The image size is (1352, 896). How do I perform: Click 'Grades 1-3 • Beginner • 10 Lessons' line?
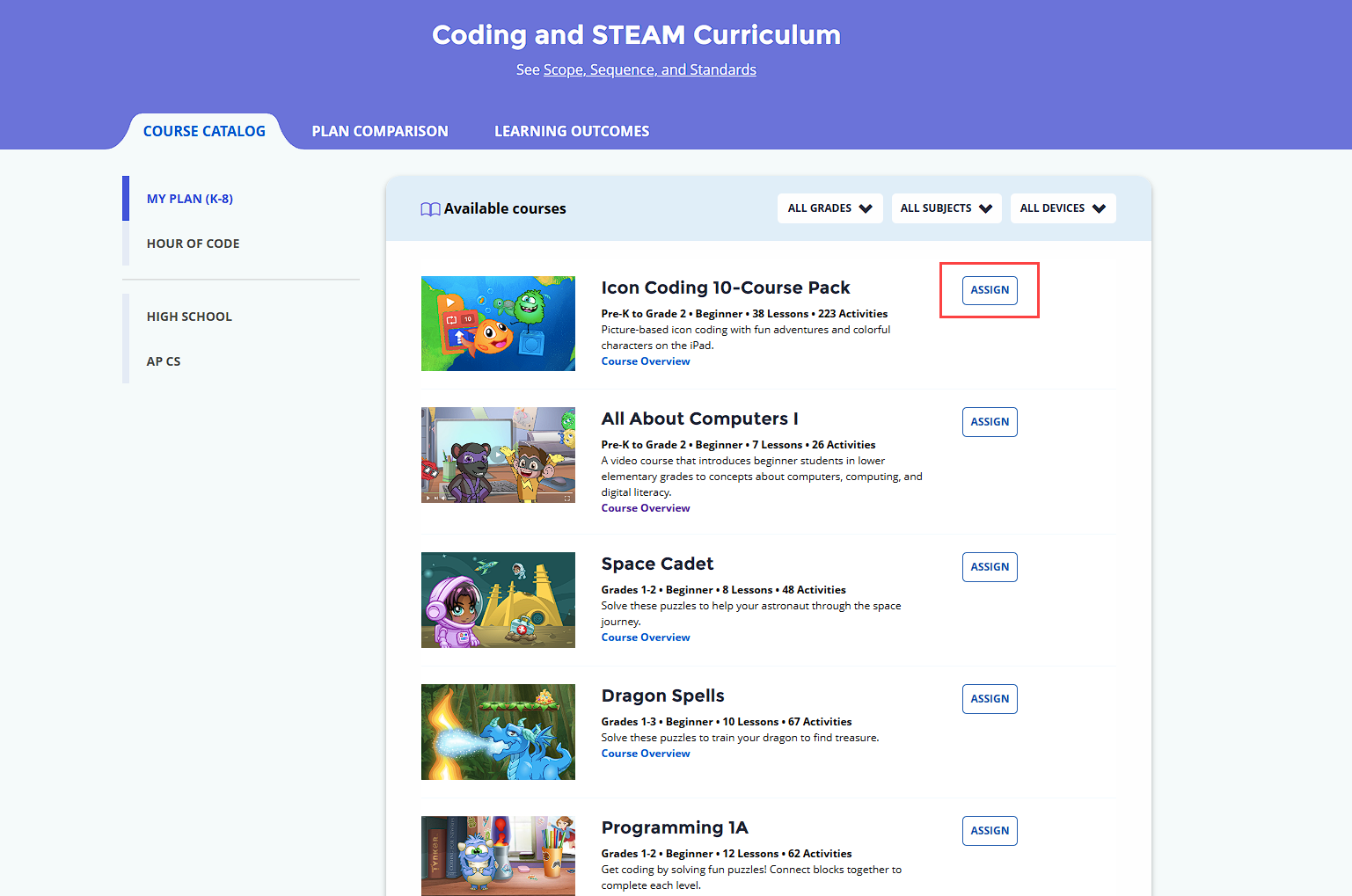point(727,722)
